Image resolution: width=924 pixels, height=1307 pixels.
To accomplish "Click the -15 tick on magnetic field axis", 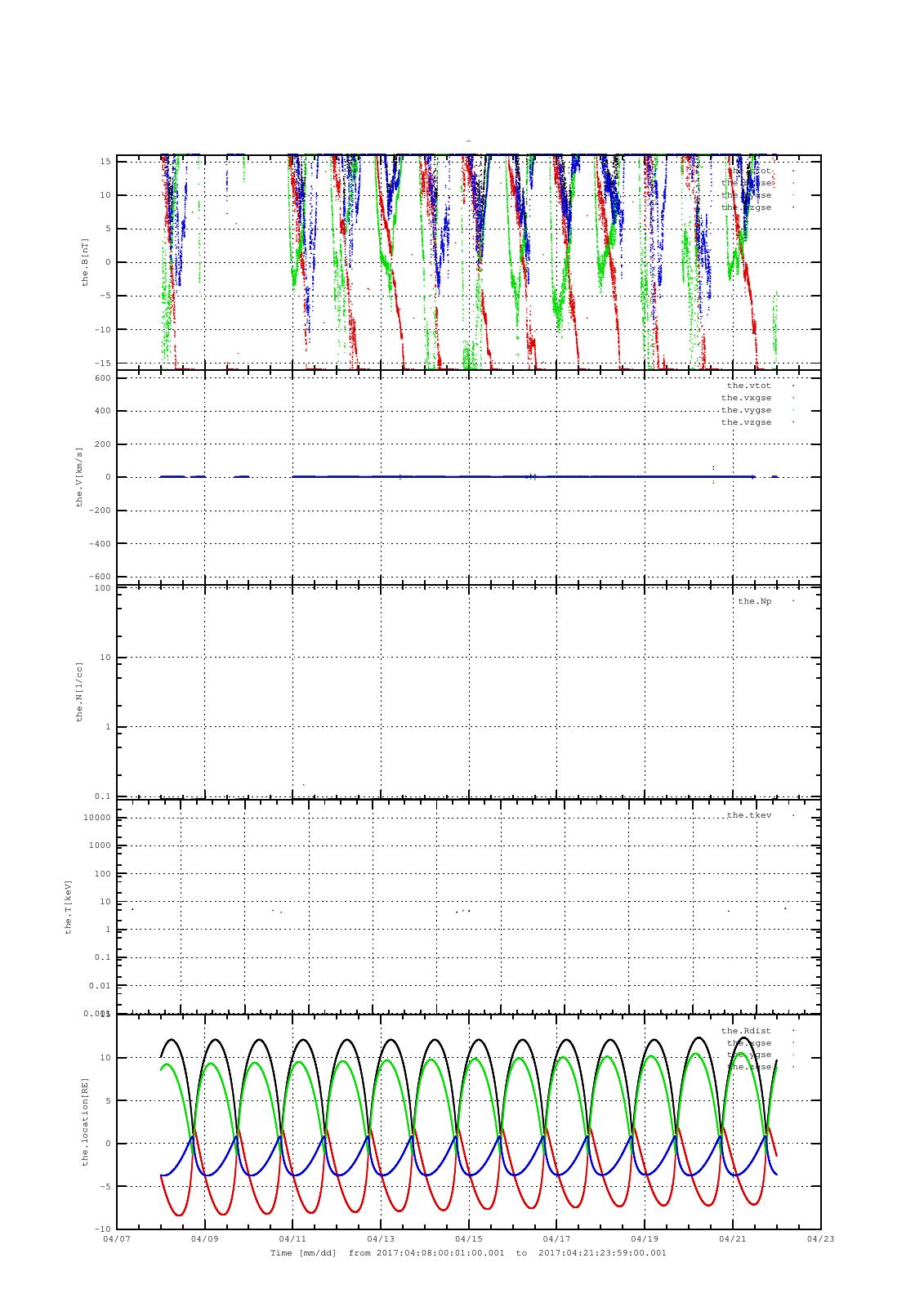I will click(x=103, y=363).
